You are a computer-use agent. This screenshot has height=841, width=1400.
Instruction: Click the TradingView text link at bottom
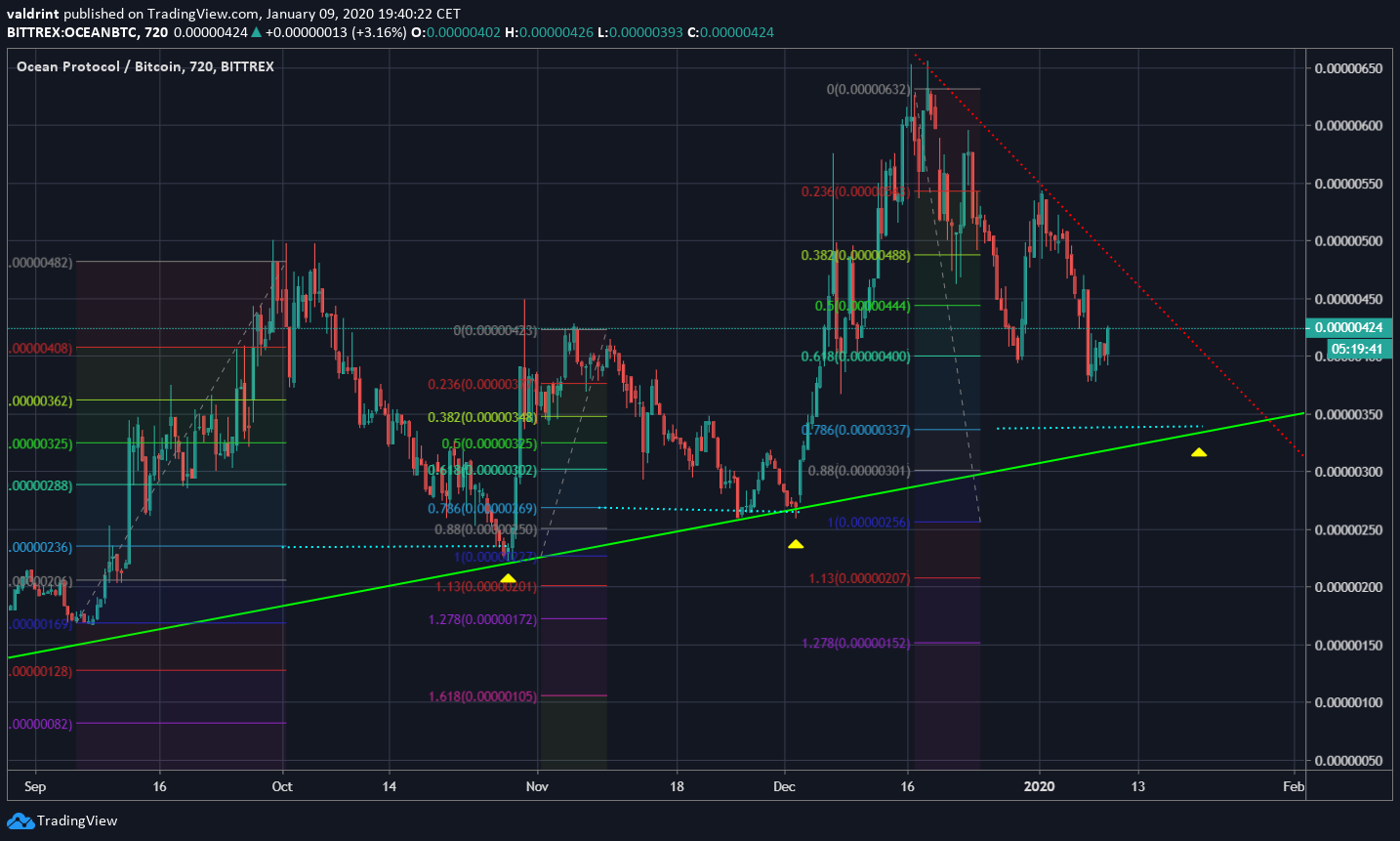[77, 820]
